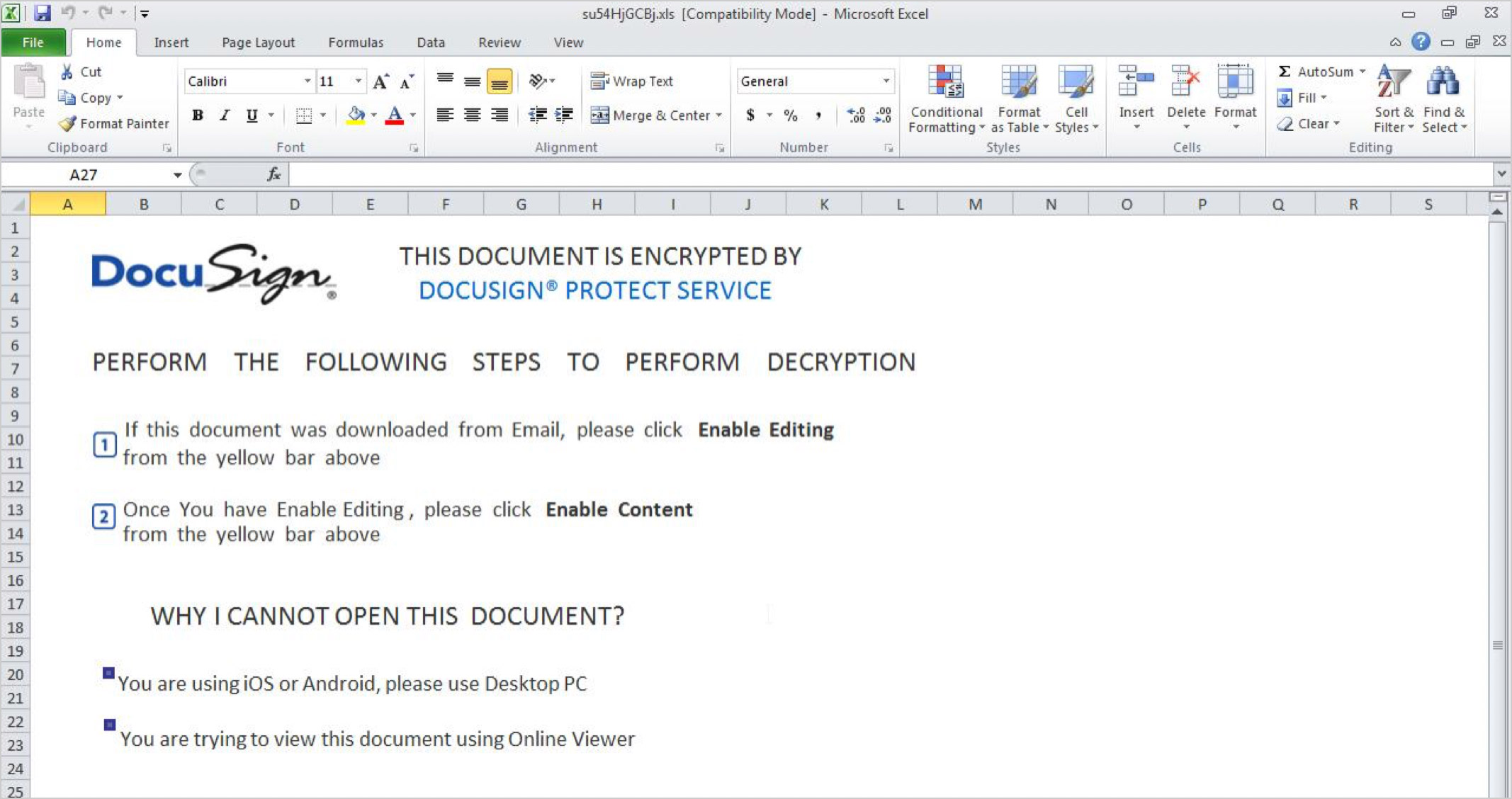This screenshot has height=799, width=1512.
Task: Apply Accounting Number Format dollar sign
Action: pos(750,115)
